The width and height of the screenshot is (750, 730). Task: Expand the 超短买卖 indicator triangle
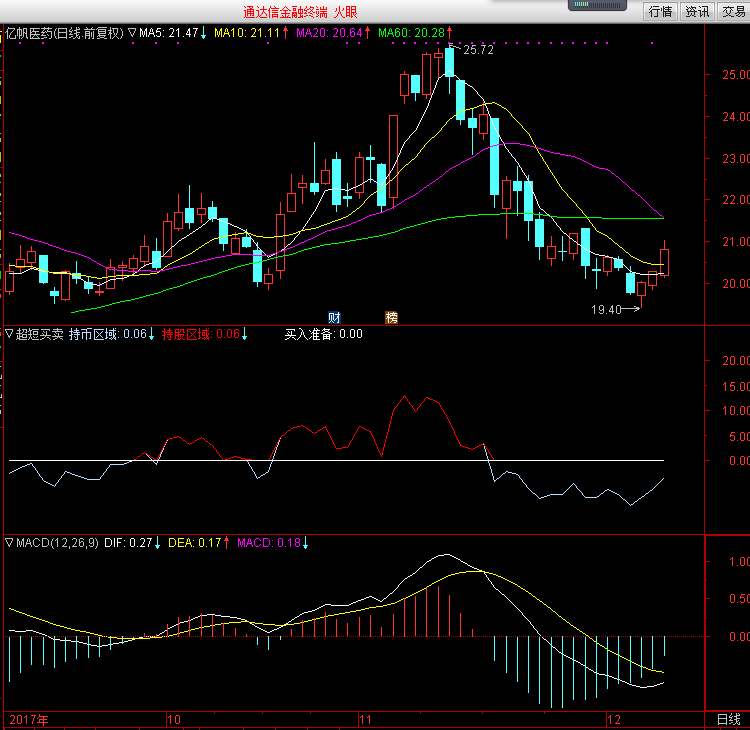pos(9,333)
